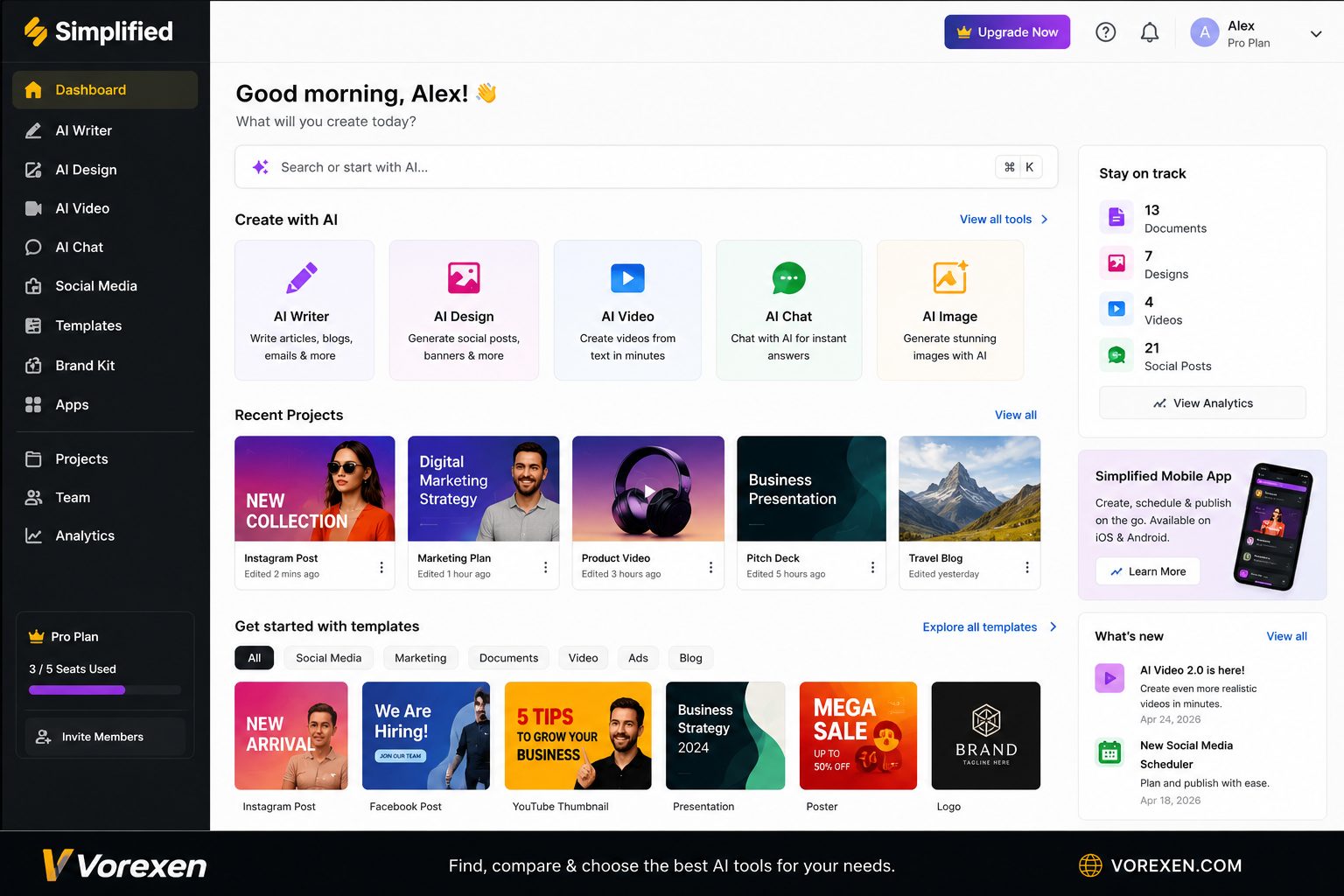Click the Simplified logo

pos(98,31)
